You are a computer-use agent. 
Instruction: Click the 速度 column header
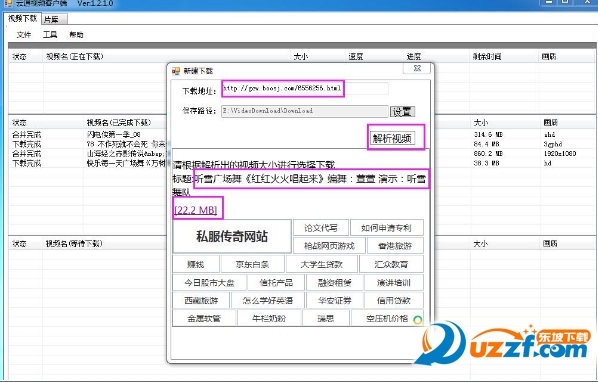tap(355, 57)
